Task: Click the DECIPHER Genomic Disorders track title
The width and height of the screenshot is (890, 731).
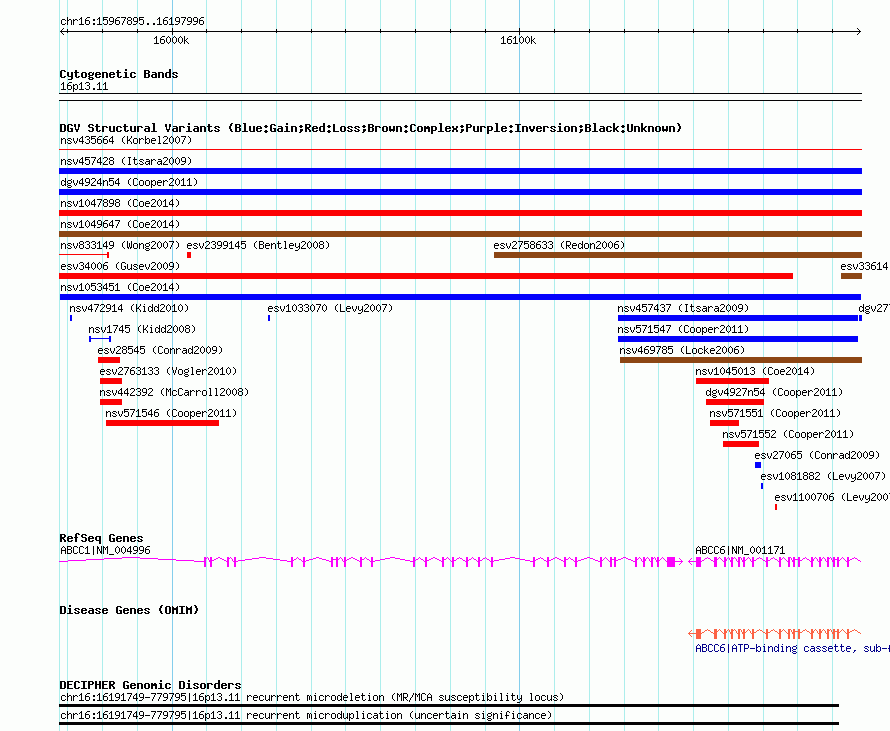Action: [150, 685]
